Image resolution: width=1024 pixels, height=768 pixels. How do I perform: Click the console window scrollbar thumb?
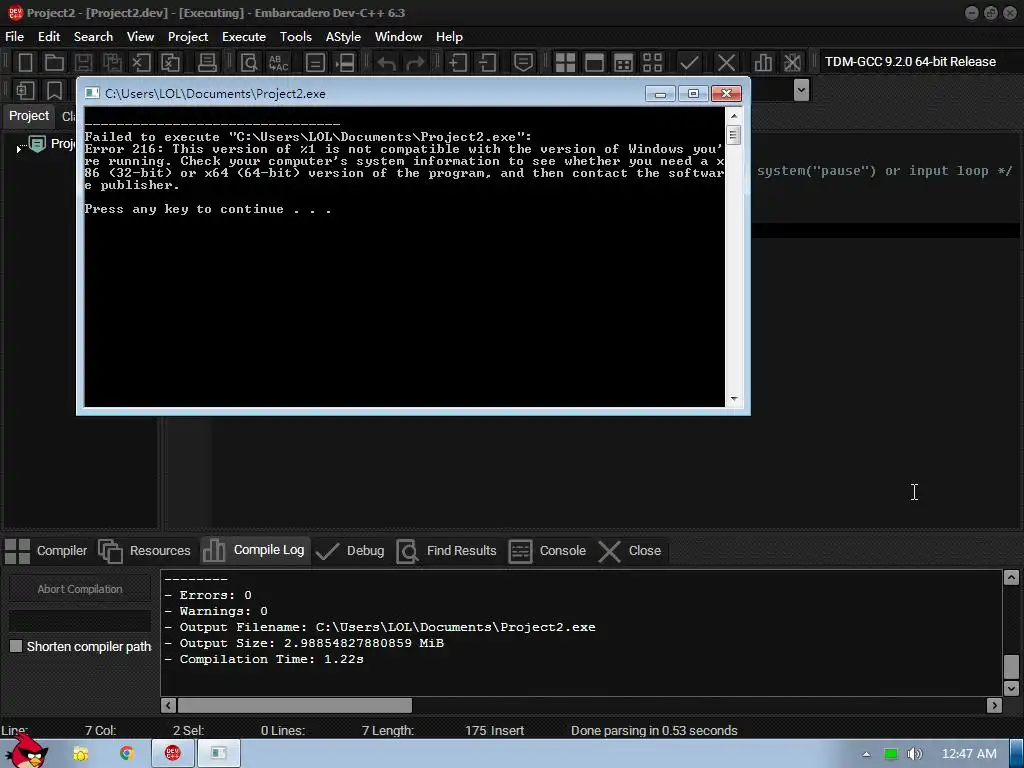(x=734, y=136)
